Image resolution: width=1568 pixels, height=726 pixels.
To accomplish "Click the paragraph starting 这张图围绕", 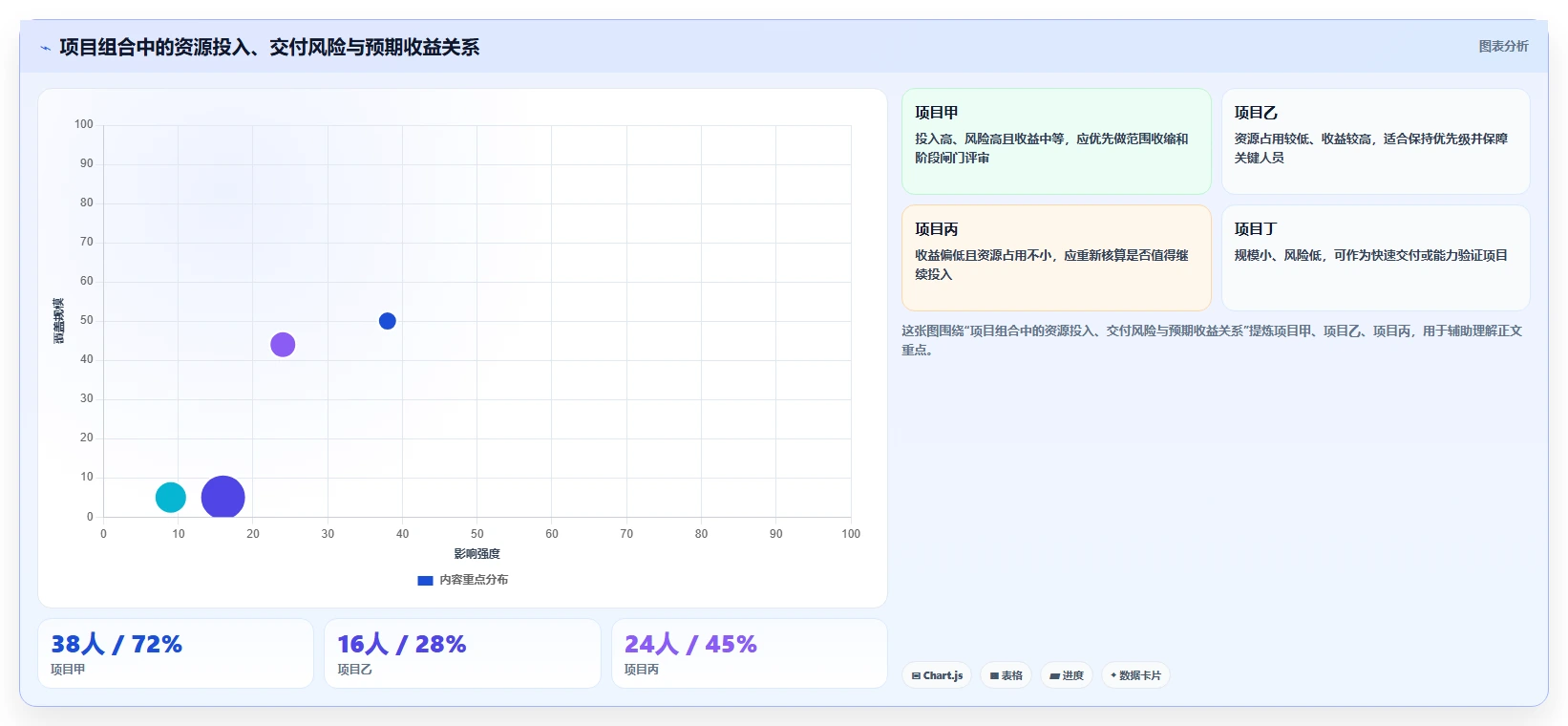I will (x=1212, y=340).
